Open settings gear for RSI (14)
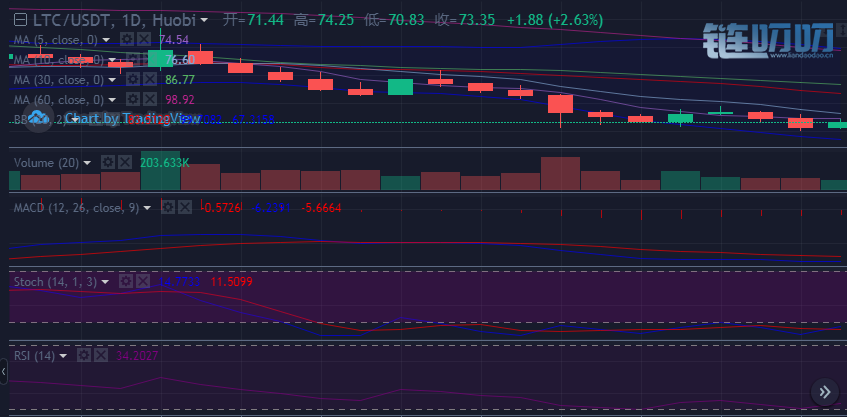 click(x=84, y=355)
